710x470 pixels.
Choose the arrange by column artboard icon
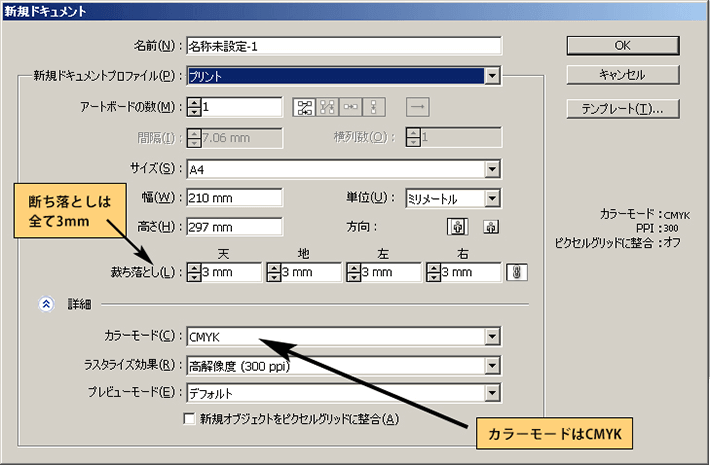tap(375, 107)
